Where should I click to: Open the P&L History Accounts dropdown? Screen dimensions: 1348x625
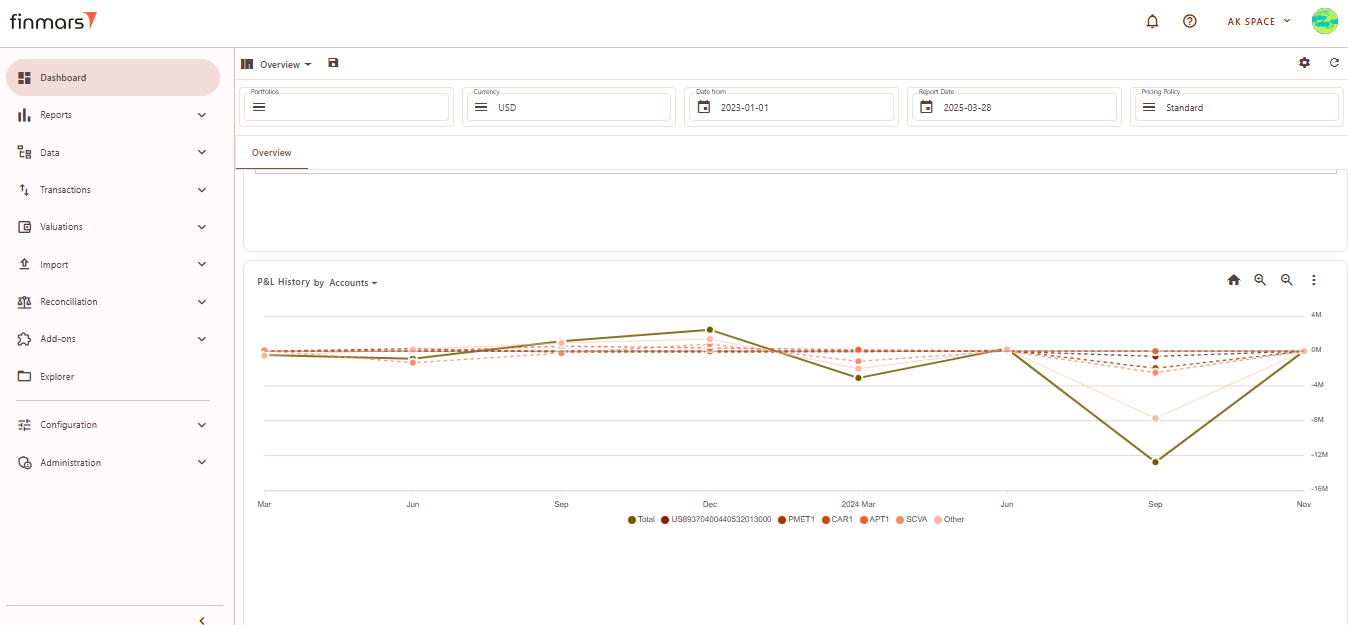click(353, 283)
